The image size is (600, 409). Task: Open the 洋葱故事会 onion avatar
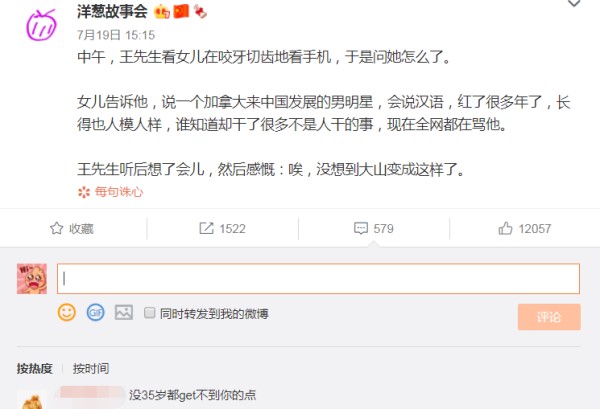pyautogui.click(x=41, y=25)
